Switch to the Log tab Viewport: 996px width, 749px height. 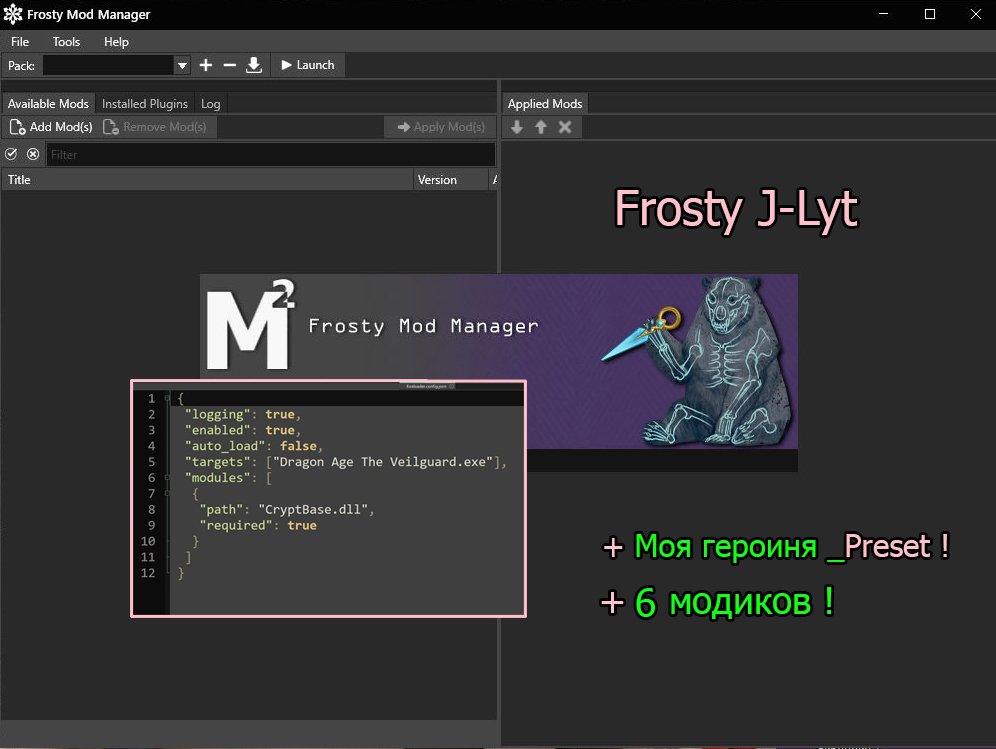(210, 104)
